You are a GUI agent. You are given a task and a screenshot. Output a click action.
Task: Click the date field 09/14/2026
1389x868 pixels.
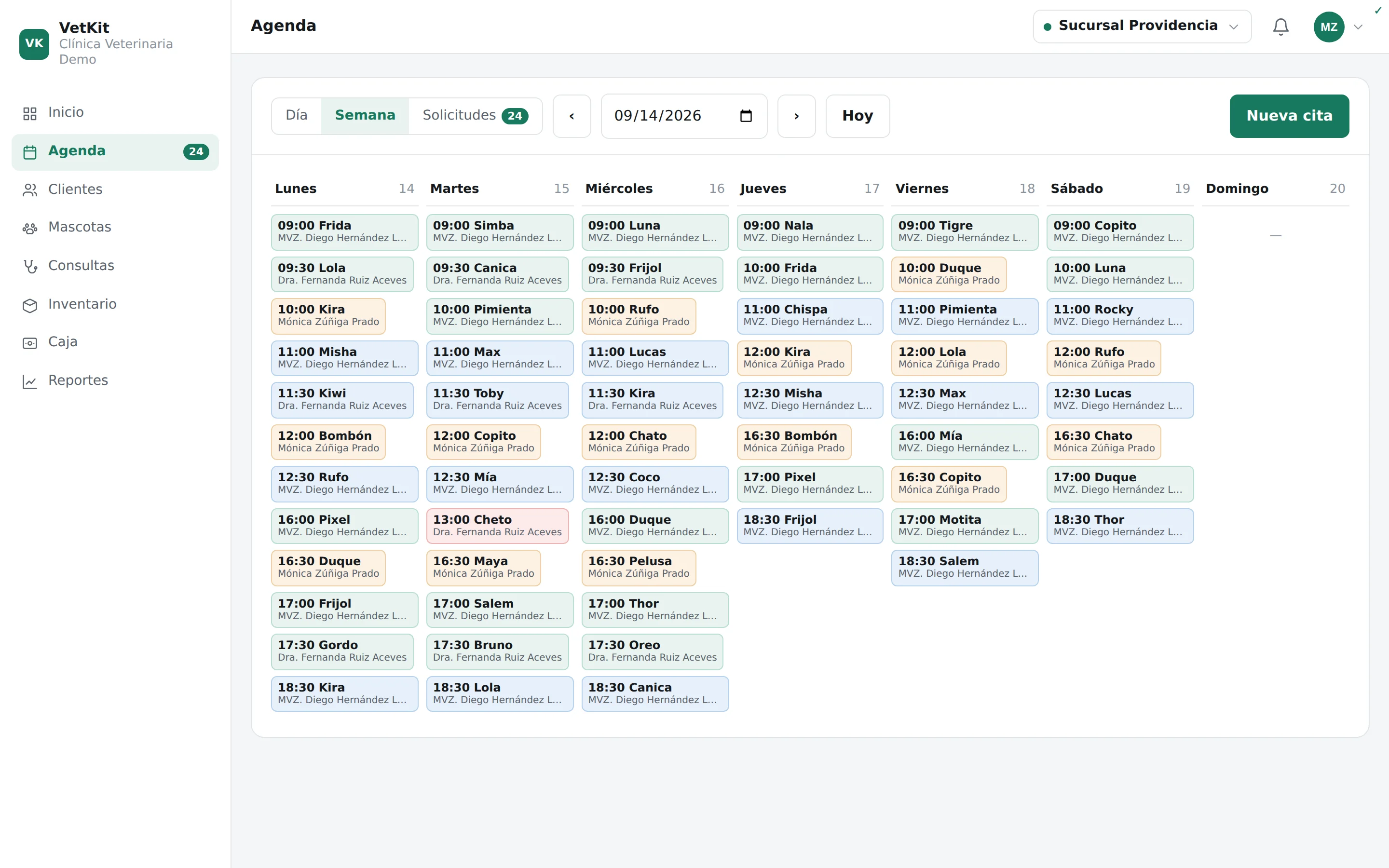(x=683, y=116)
